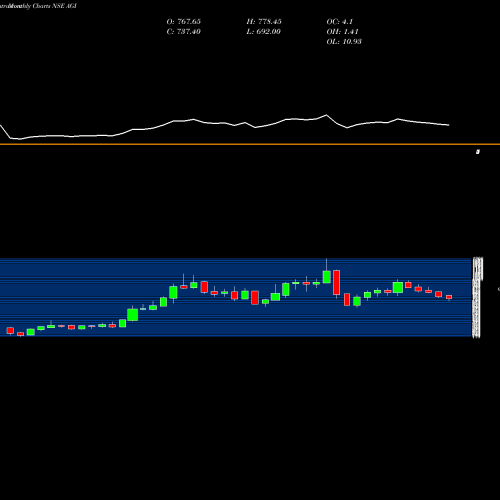Select the high price value H: 778.45
This screenshot has width=500, height=500.
coord(264,22)
